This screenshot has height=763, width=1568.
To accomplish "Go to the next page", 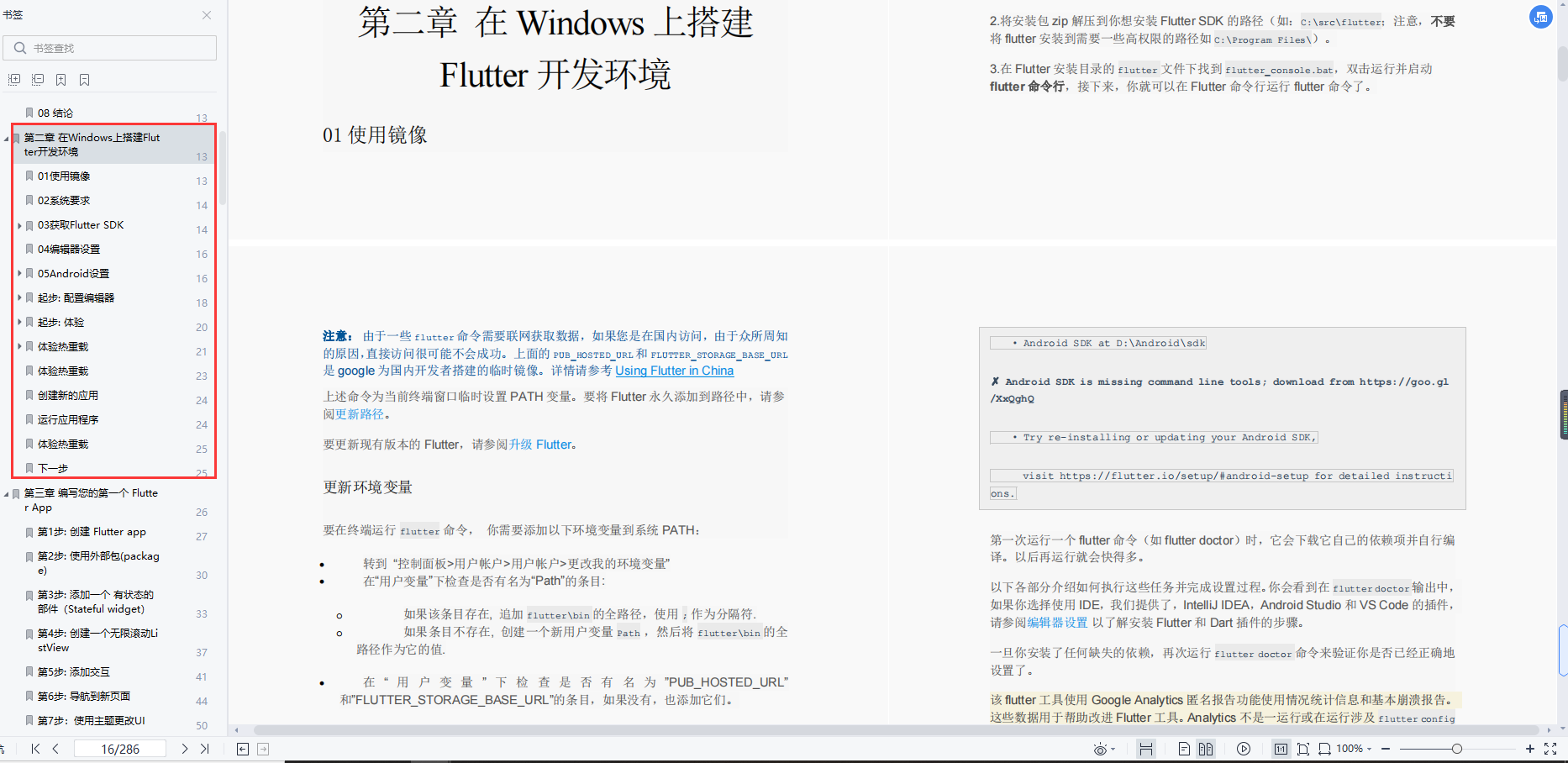I will pos(185,749).
